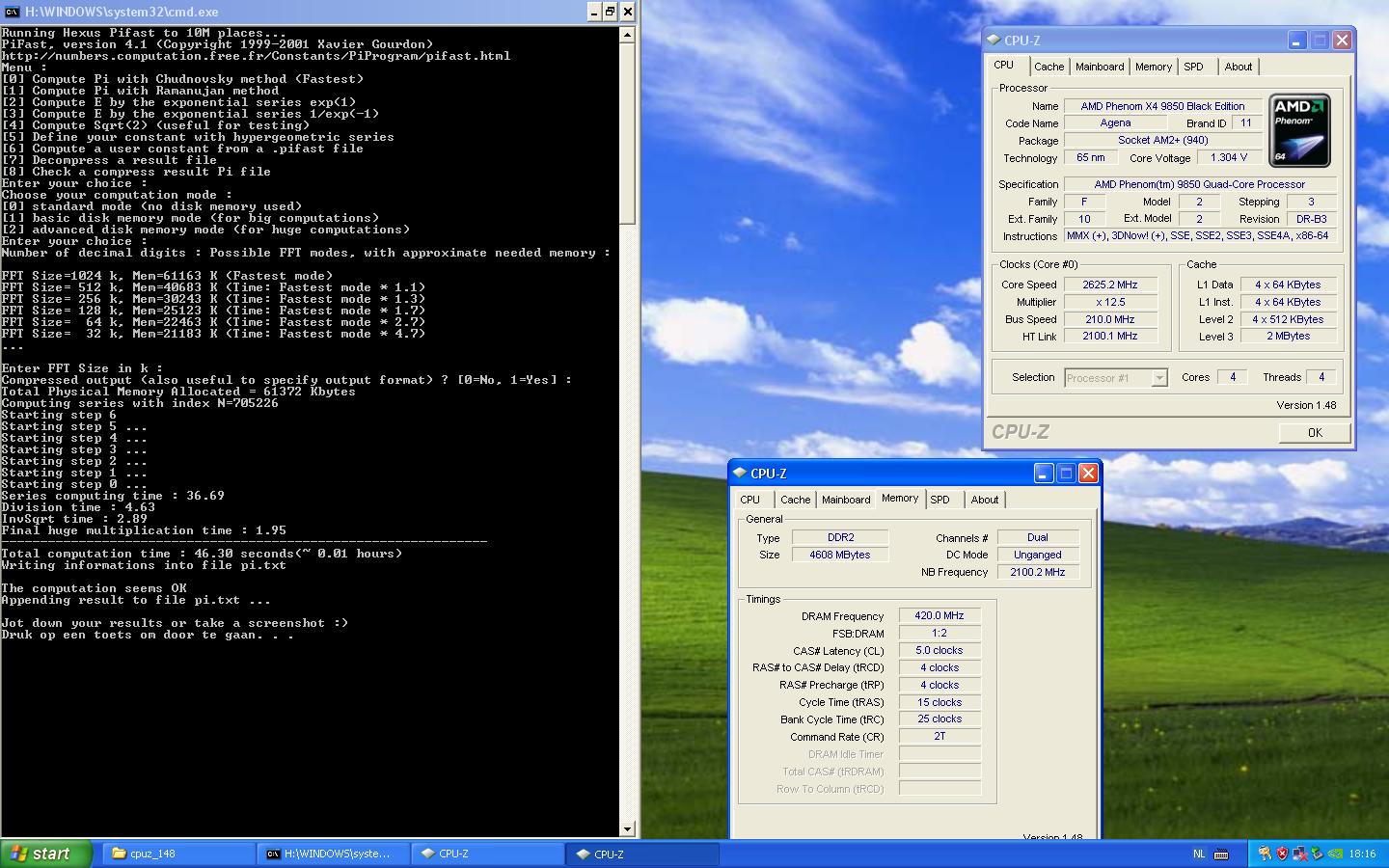Open the About tab in the lower CPU-Z window

coord(985,500)
